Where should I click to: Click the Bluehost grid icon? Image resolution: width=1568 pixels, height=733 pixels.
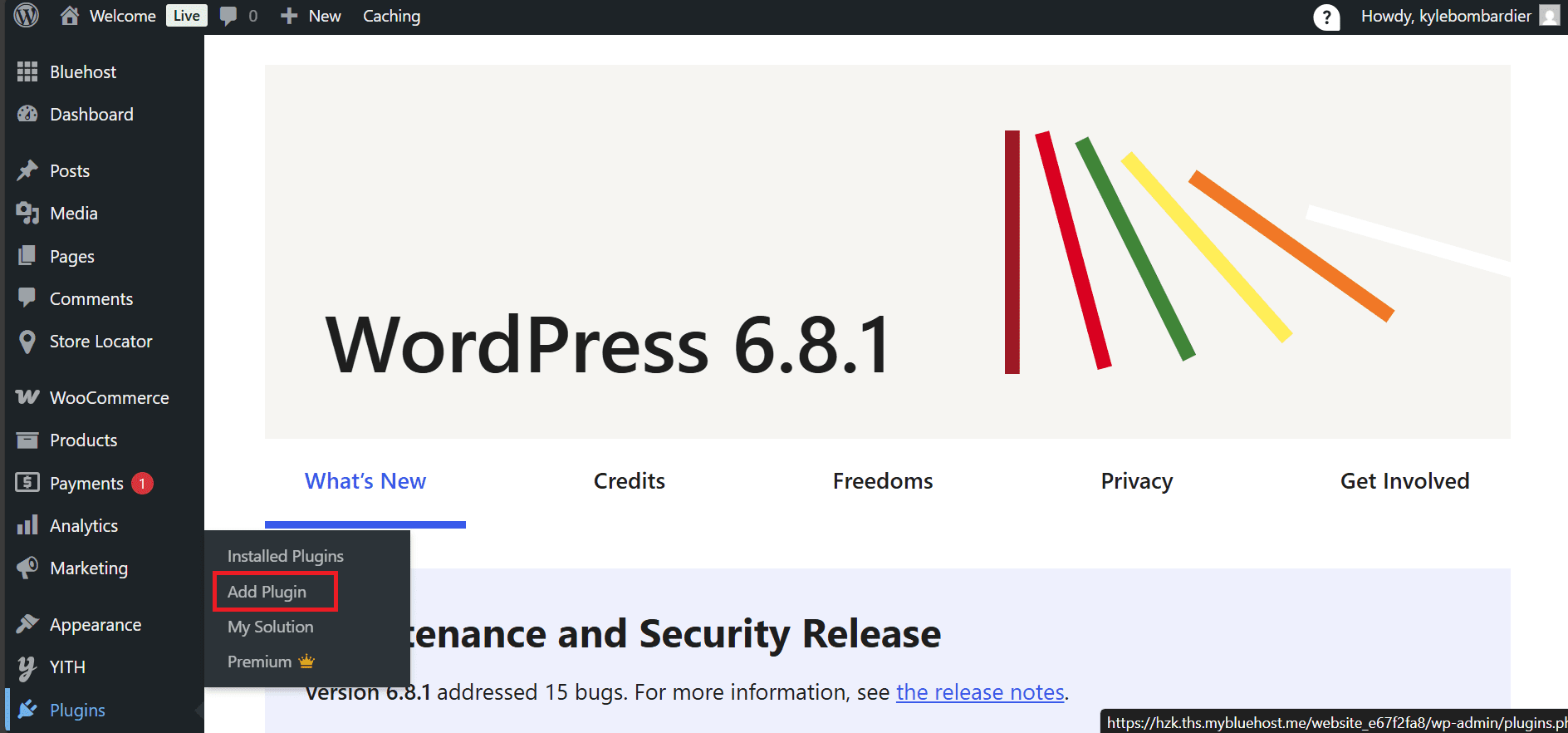tap(27, 71)
